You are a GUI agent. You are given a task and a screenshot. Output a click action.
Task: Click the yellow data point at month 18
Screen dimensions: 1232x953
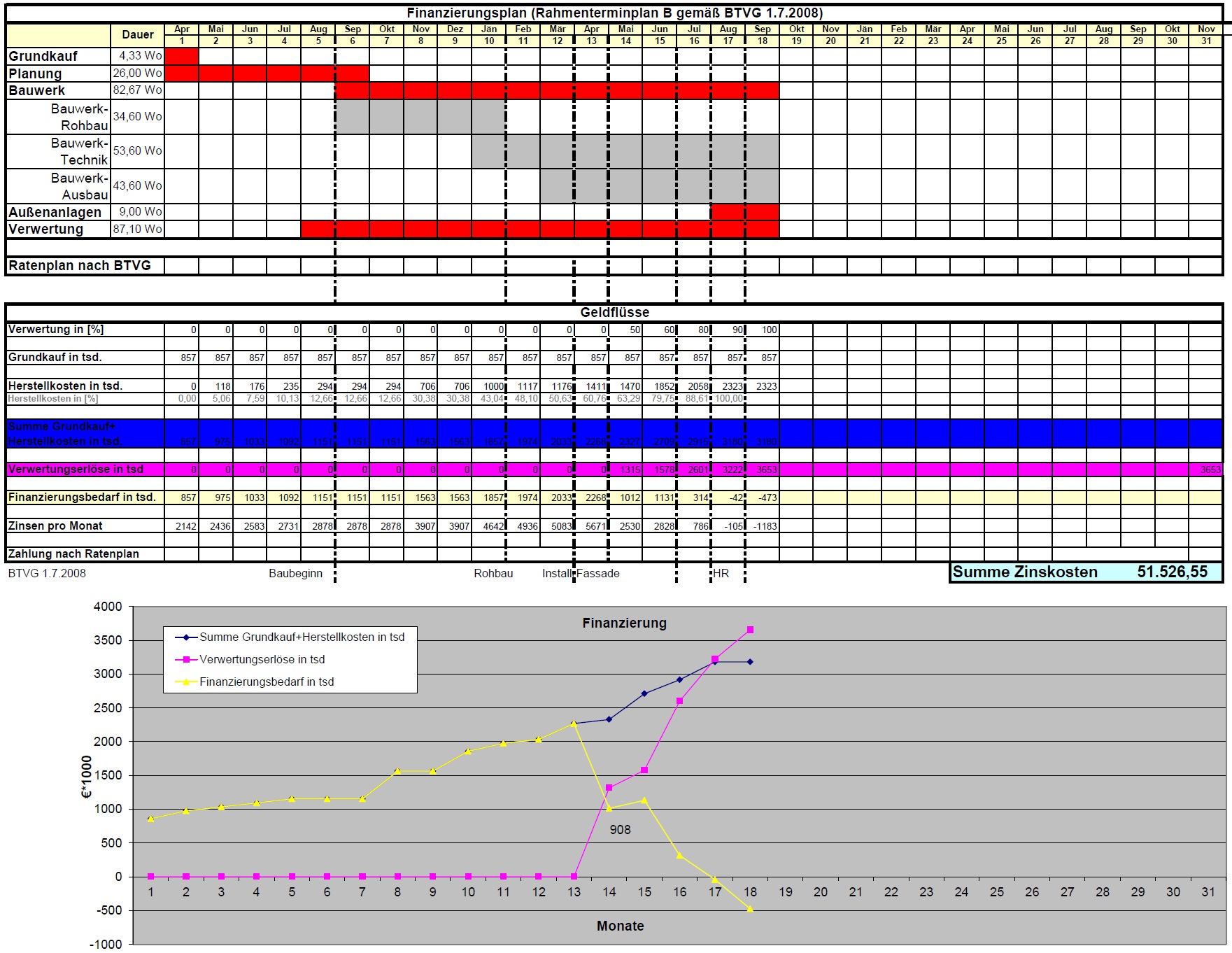tap(750, 909)
